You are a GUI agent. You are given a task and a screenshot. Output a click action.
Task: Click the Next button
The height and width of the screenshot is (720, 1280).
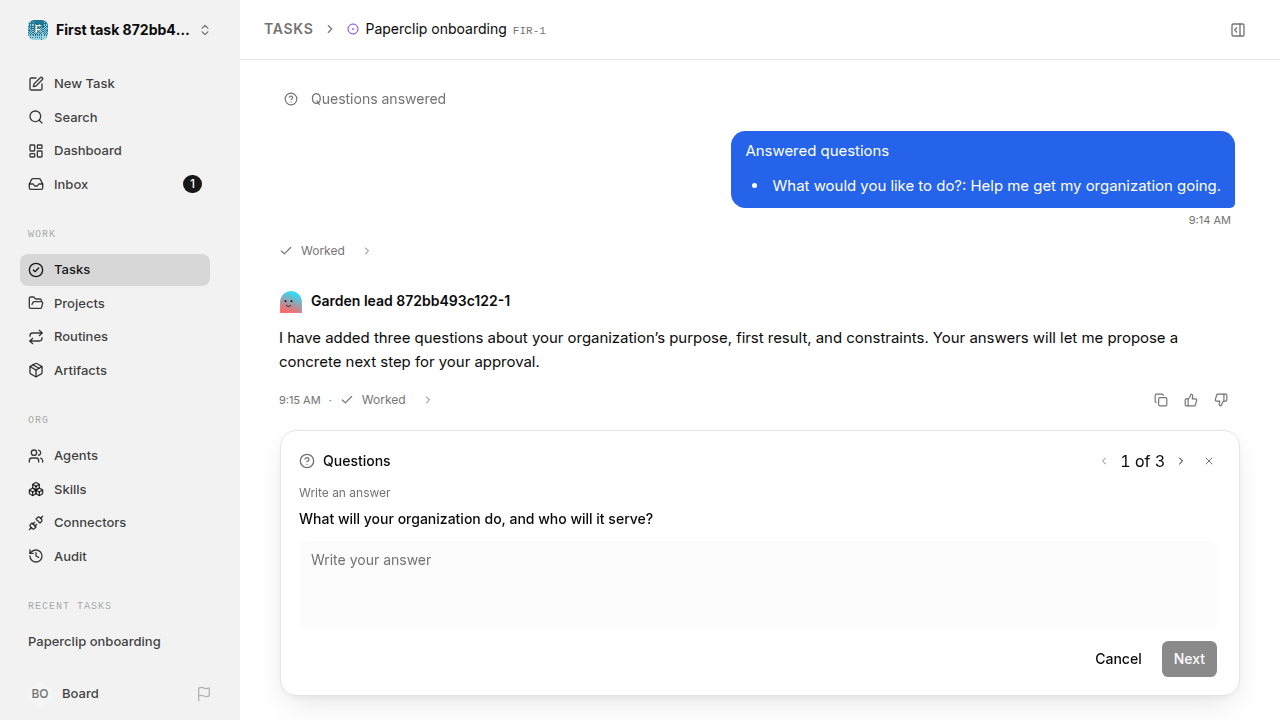click(1189, 659)
